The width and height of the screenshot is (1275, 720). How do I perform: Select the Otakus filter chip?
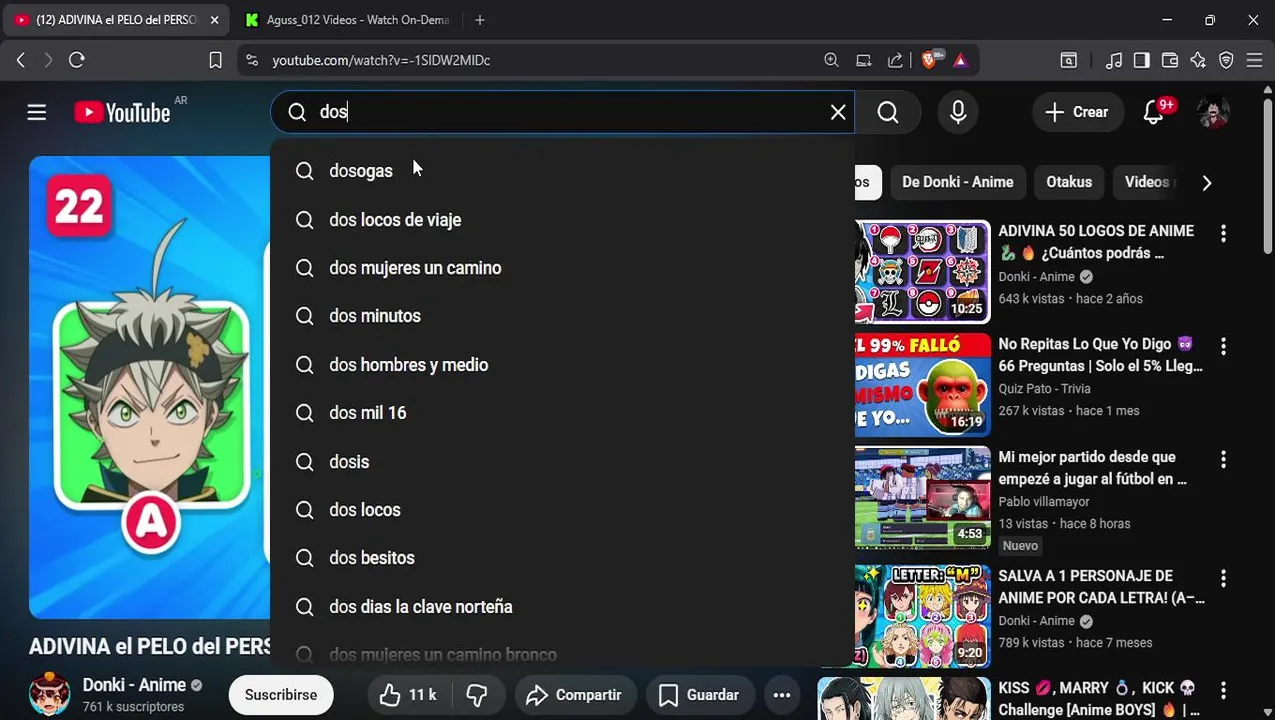coord(1069,182)
